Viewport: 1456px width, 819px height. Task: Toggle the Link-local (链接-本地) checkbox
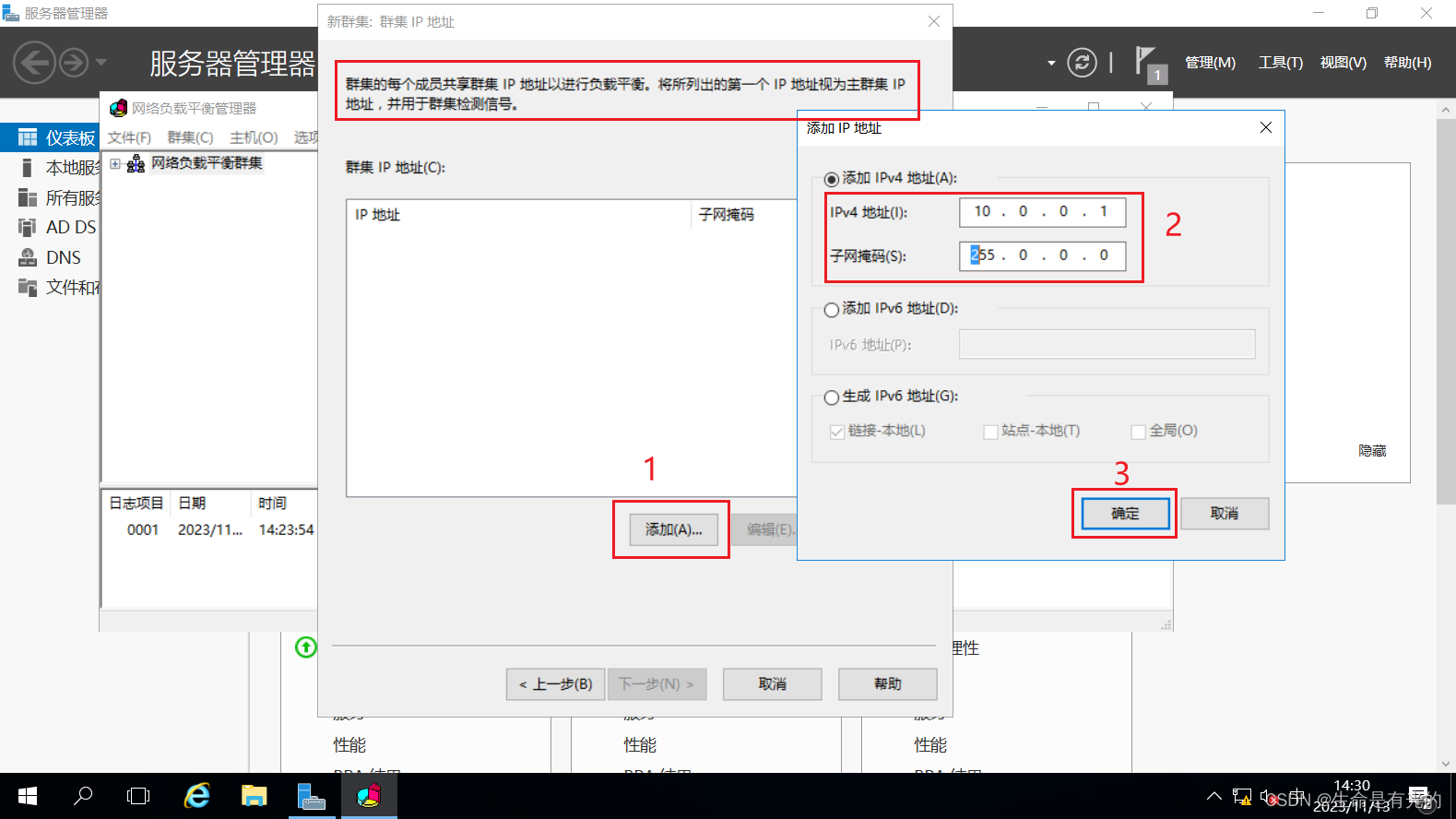[837, 432]
